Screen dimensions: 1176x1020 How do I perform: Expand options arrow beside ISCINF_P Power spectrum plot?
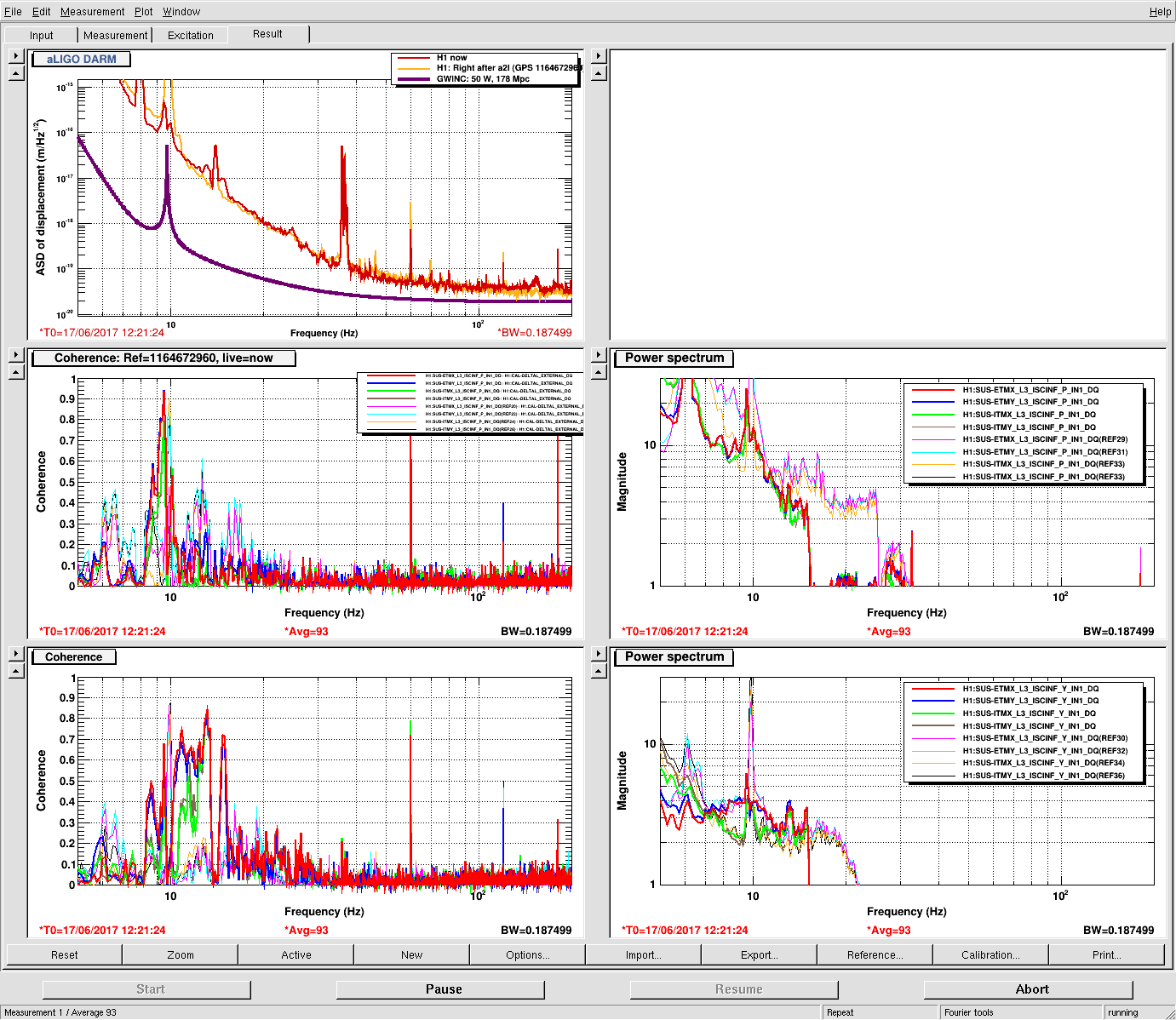(599, 355)
